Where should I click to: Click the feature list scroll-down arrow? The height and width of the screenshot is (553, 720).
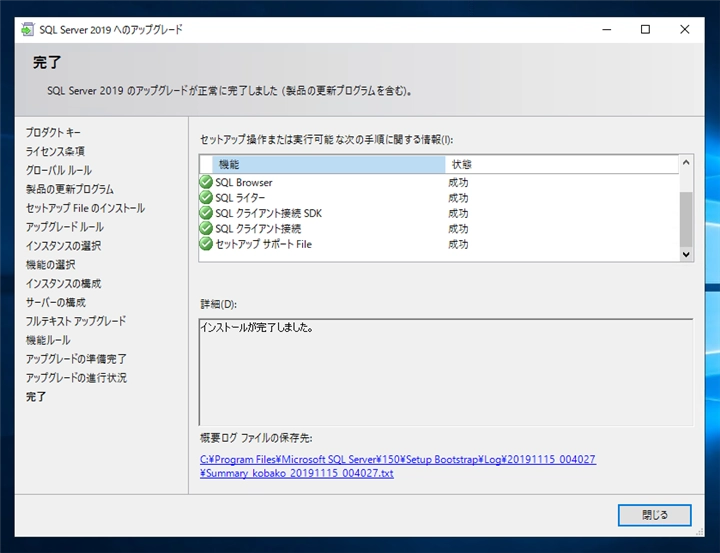point(686,254)
